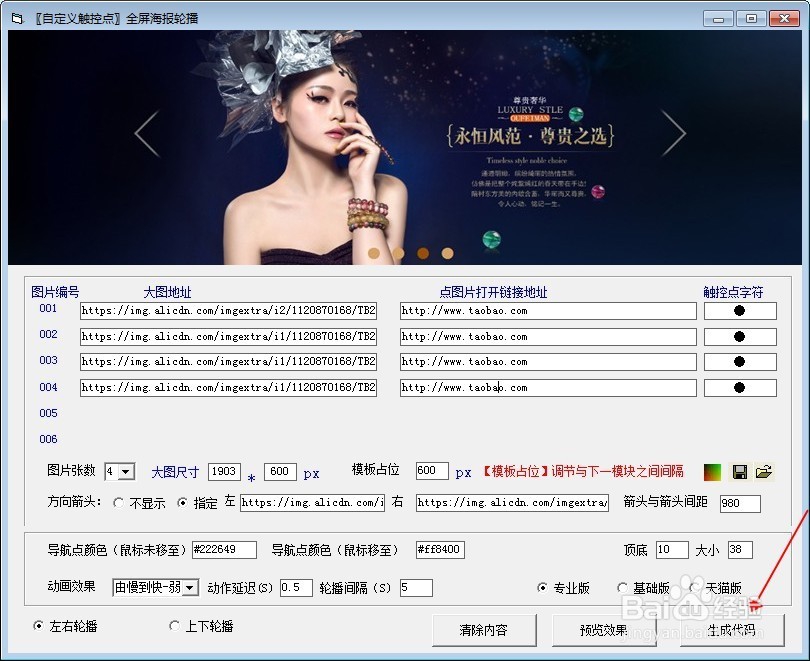The height and width of the screenshot is (661, 810).
Task: Click the second carousel navigation dot
Action: 398,253
